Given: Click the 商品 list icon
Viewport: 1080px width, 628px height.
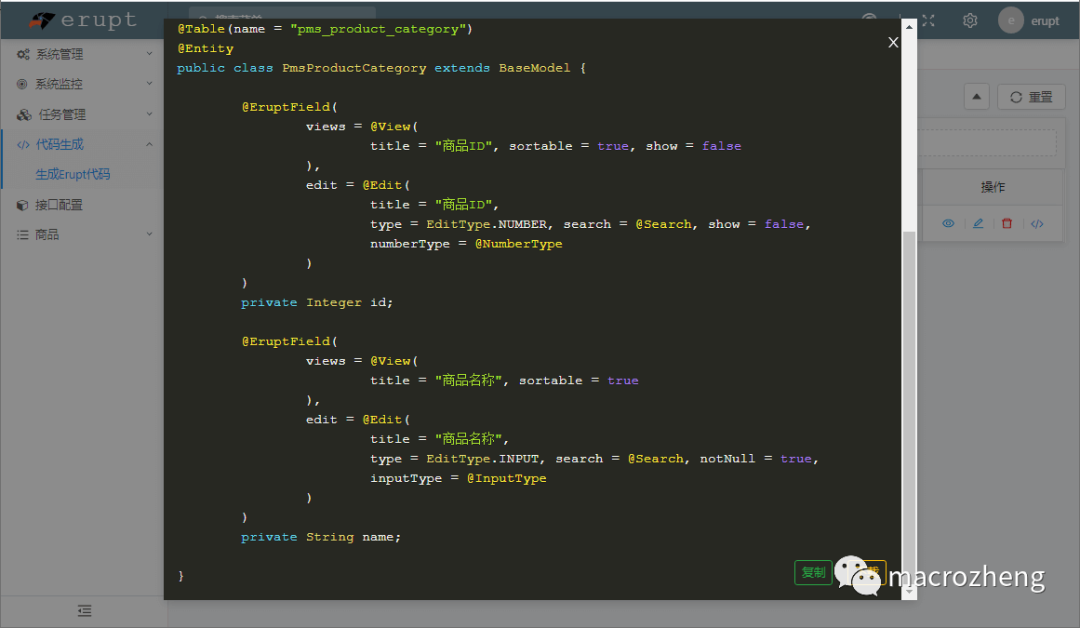Looking at the screenshot, I should click(22, 235).
